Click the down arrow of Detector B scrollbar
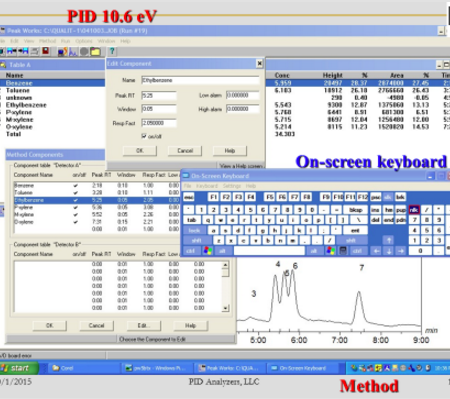The height and width of the screenshot is (399, 450). [226, 308]
